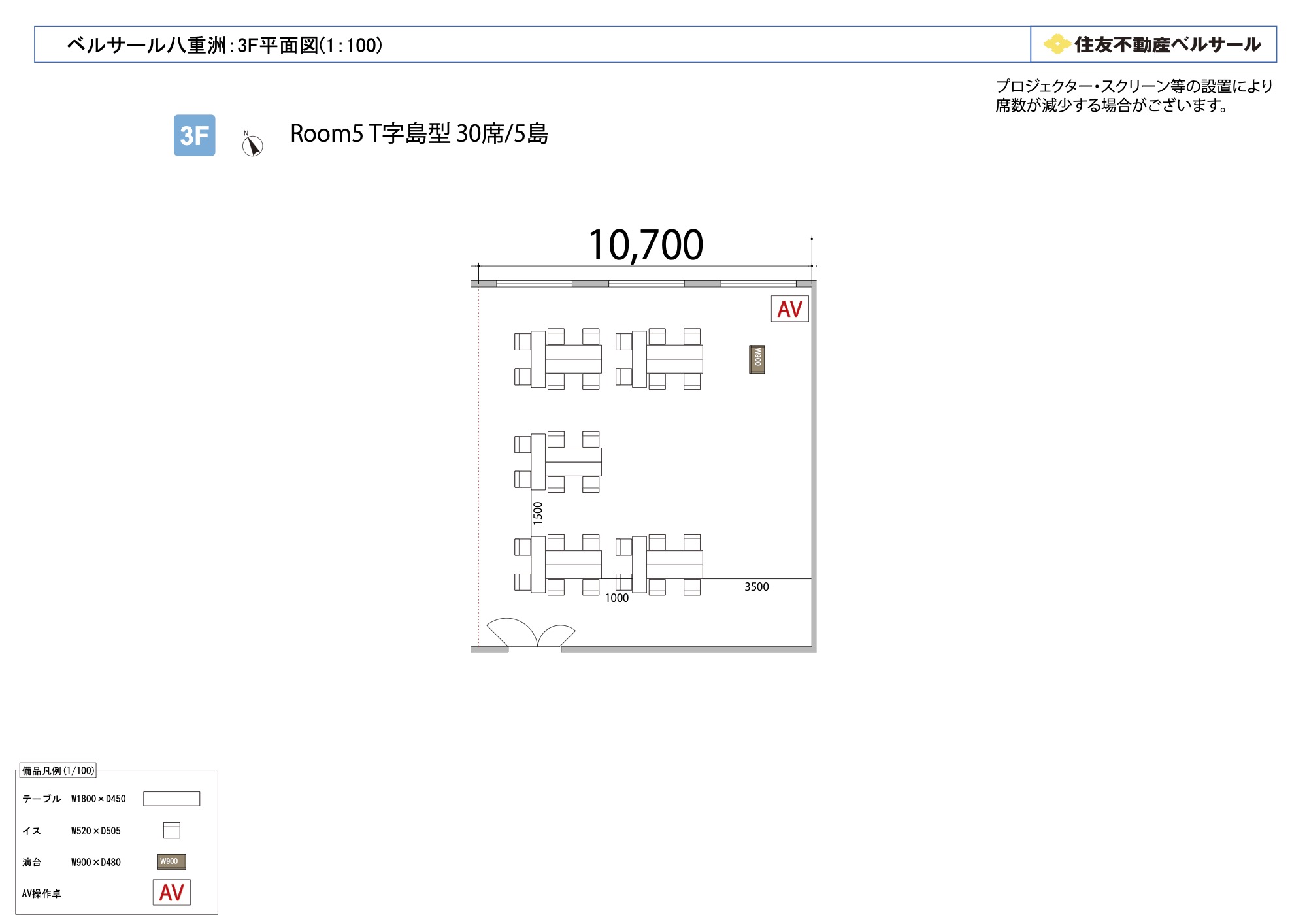
Task: Click the AV操作卓 legend label
Action: (x=42, y=893)
